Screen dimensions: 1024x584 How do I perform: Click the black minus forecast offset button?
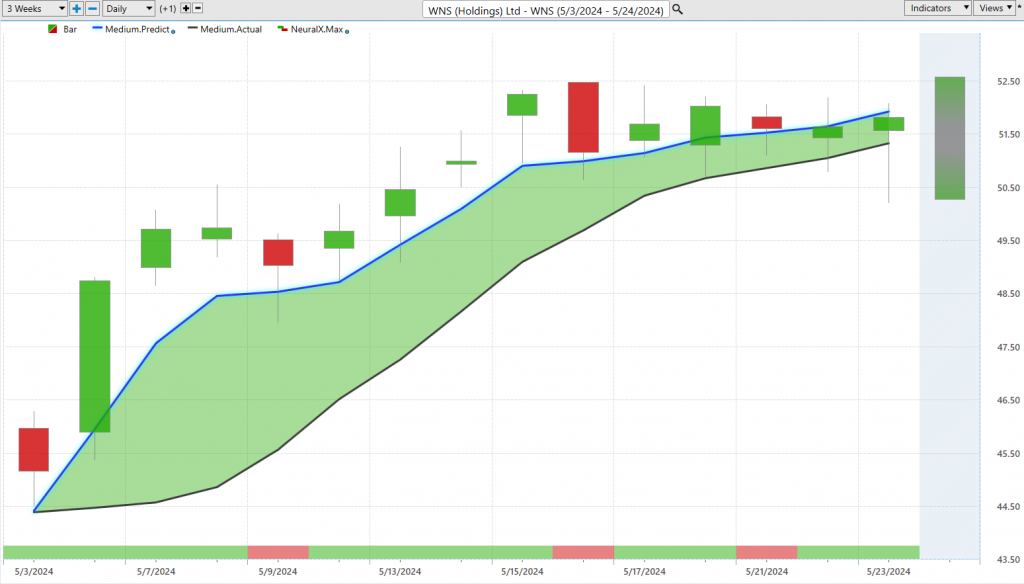[199, 8]
